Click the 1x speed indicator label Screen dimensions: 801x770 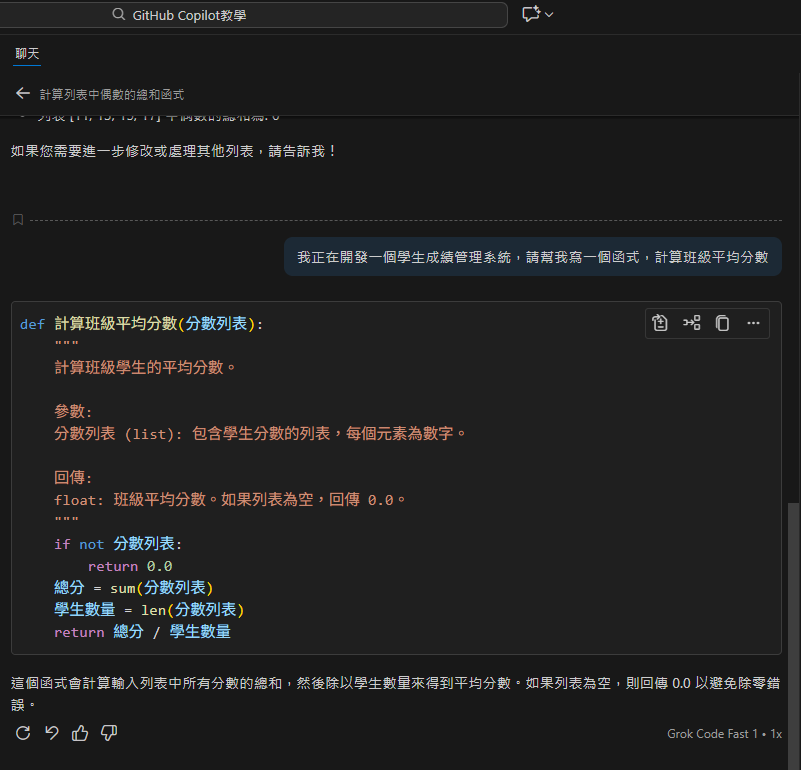(776, 733)
